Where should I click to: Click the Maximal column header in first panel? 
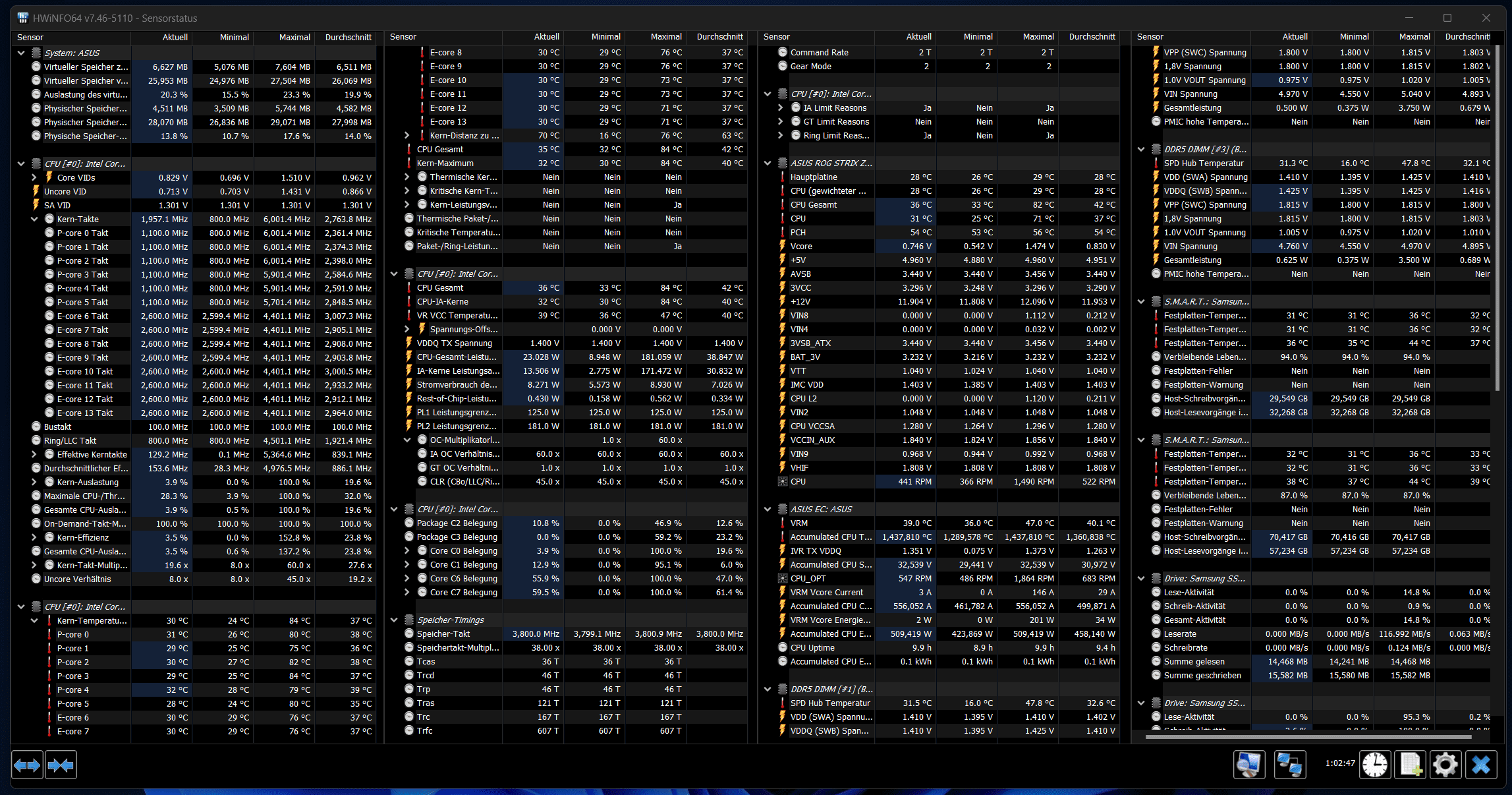point(294,37)
